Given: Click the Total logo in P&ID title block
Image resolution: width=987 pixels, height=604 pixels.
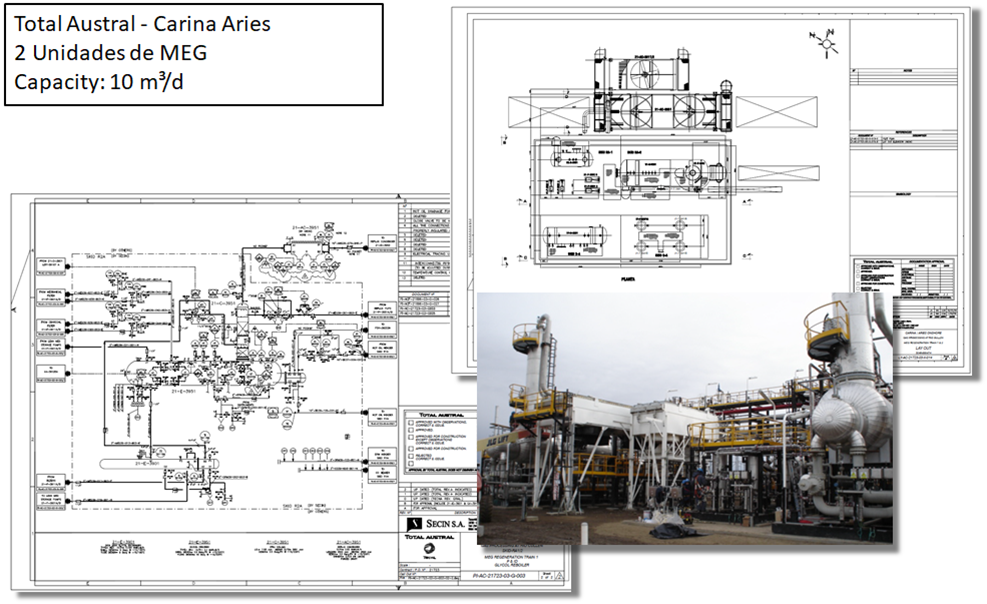Looking at the screenshot, I should pos(429,551).
